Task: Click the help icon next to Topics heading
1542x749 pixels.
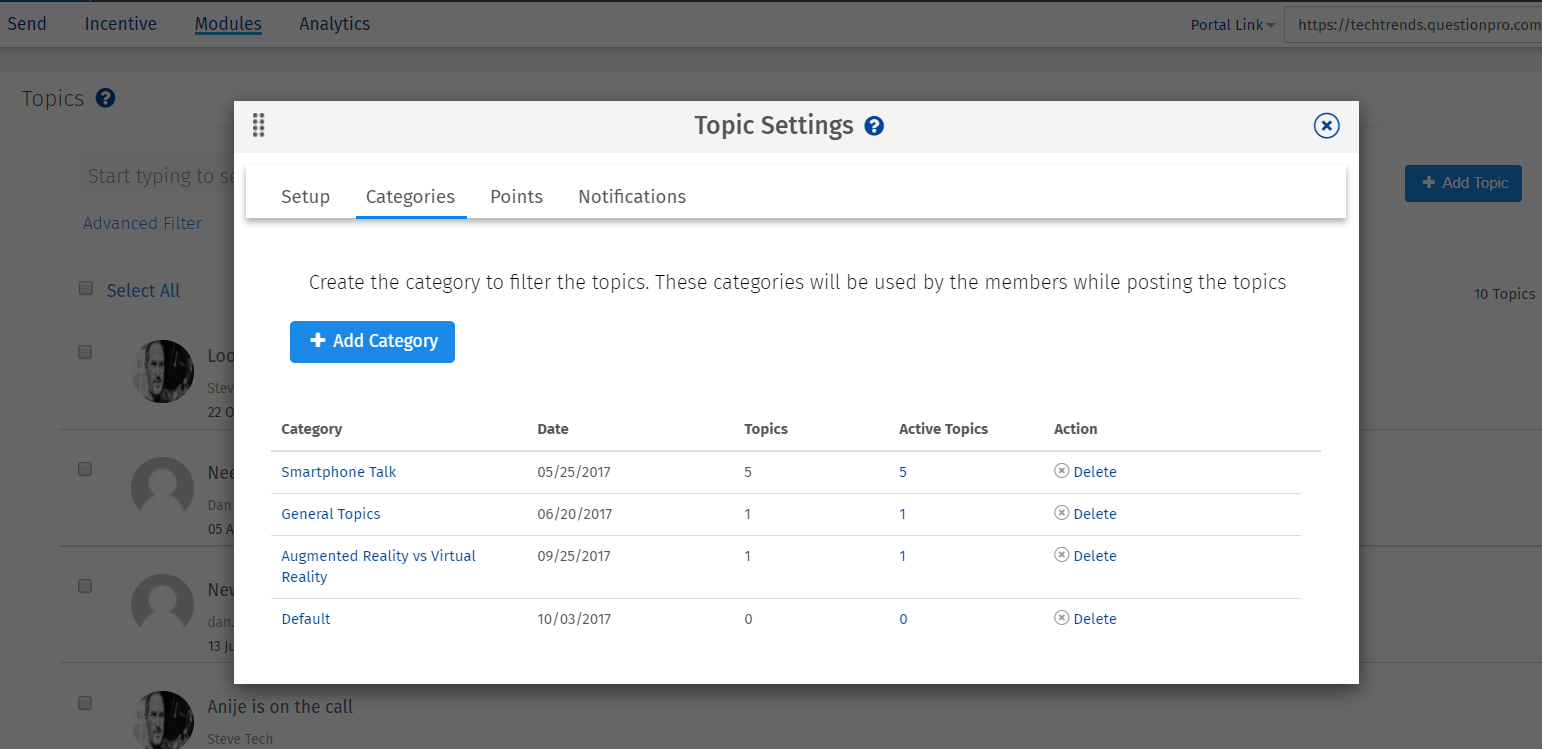Action: (106, 98)
